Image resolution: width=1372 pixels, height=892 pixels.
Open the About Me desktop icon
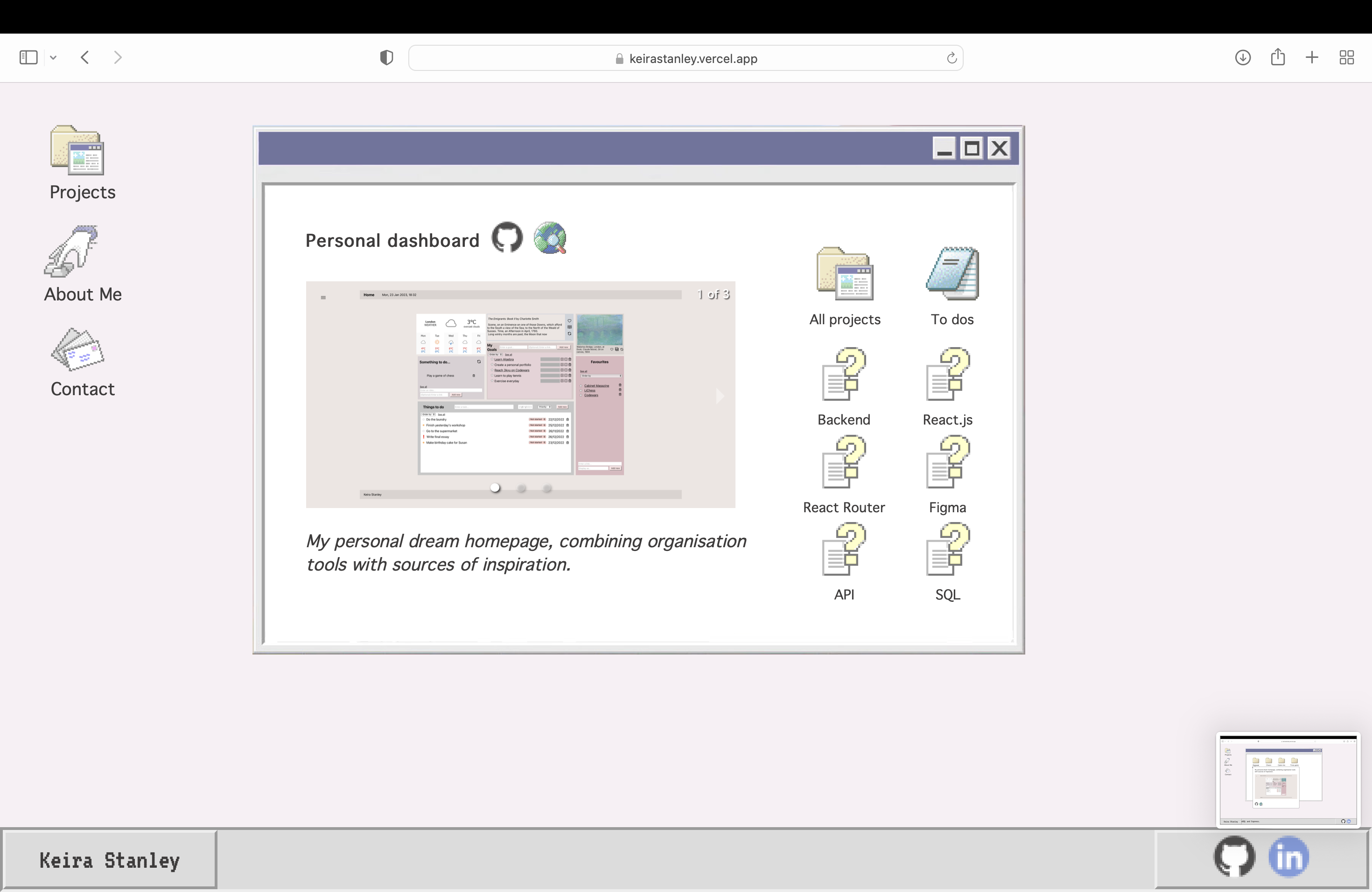coord(72,252)
